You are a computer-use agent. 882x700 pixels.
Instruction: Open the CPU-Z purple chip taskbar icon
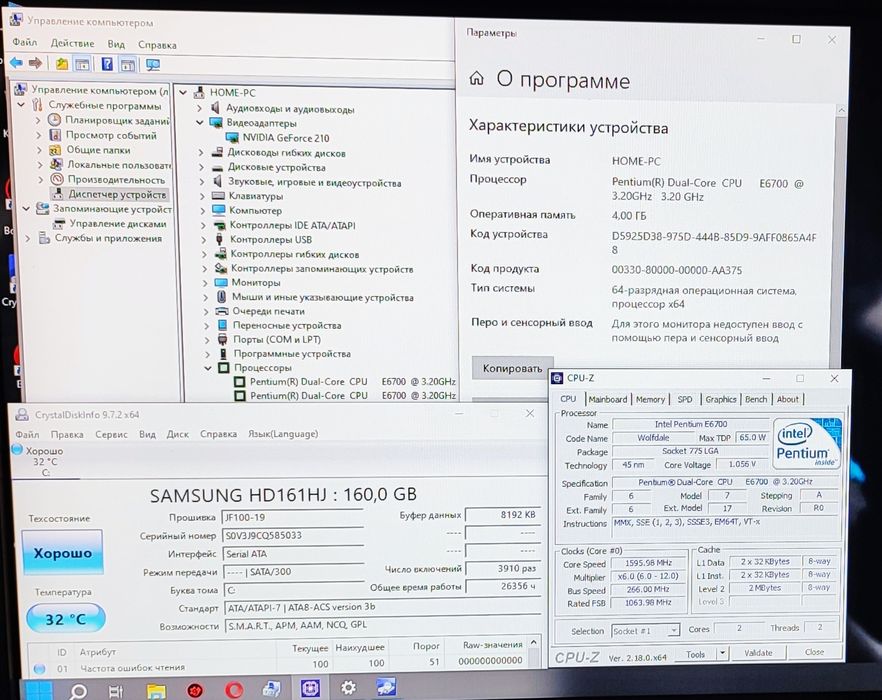[x=310, y=688]
